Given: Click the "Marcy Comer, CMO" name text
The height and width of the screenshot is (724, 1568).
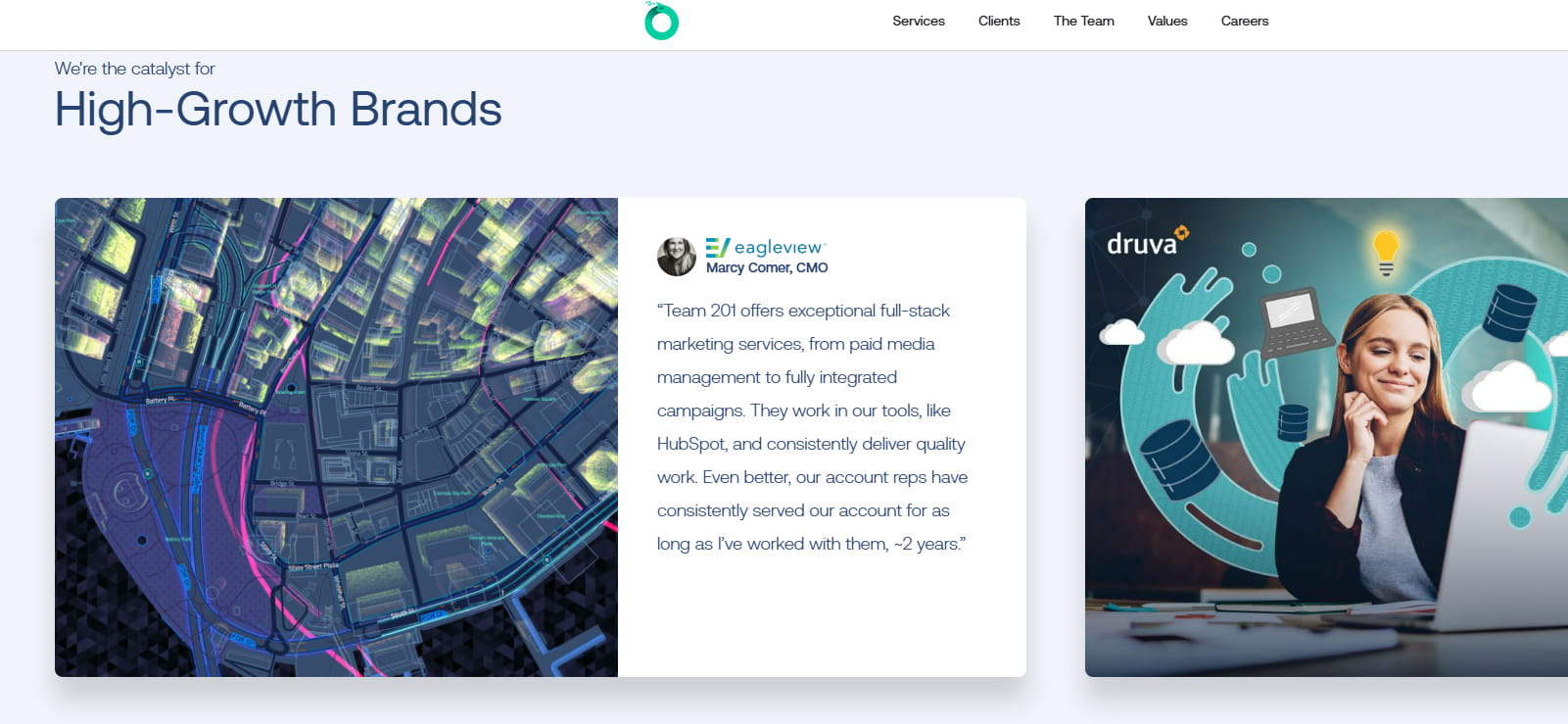Looking at the screenshot, I should (767, 268).
